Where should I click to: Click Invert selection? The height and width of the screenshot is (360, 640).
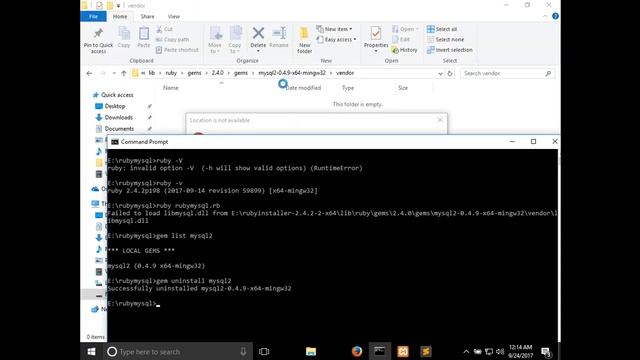tap(450, 50)
